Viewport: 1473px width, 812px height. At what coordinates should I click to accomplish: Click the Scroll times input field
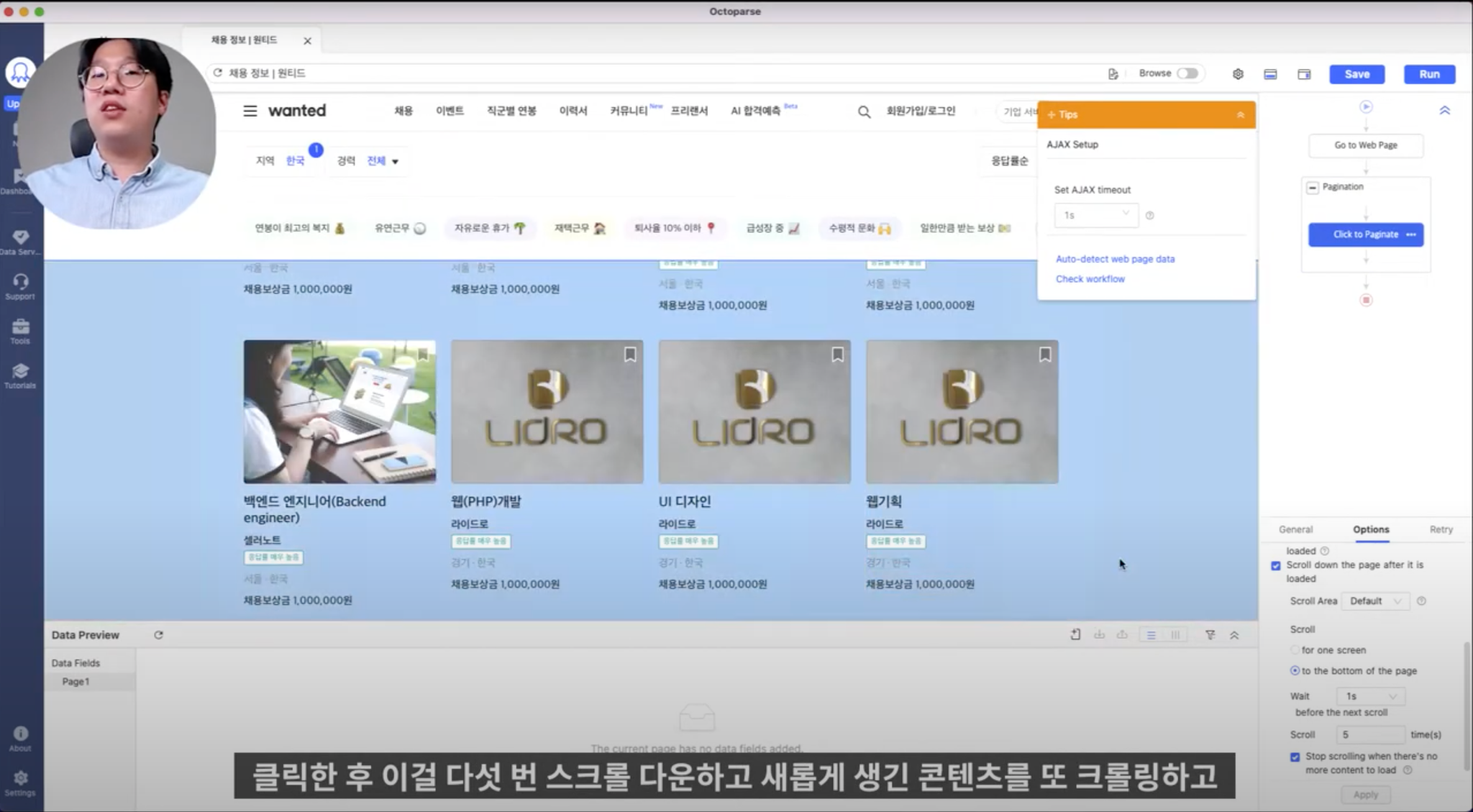(x=1371, y=735)
